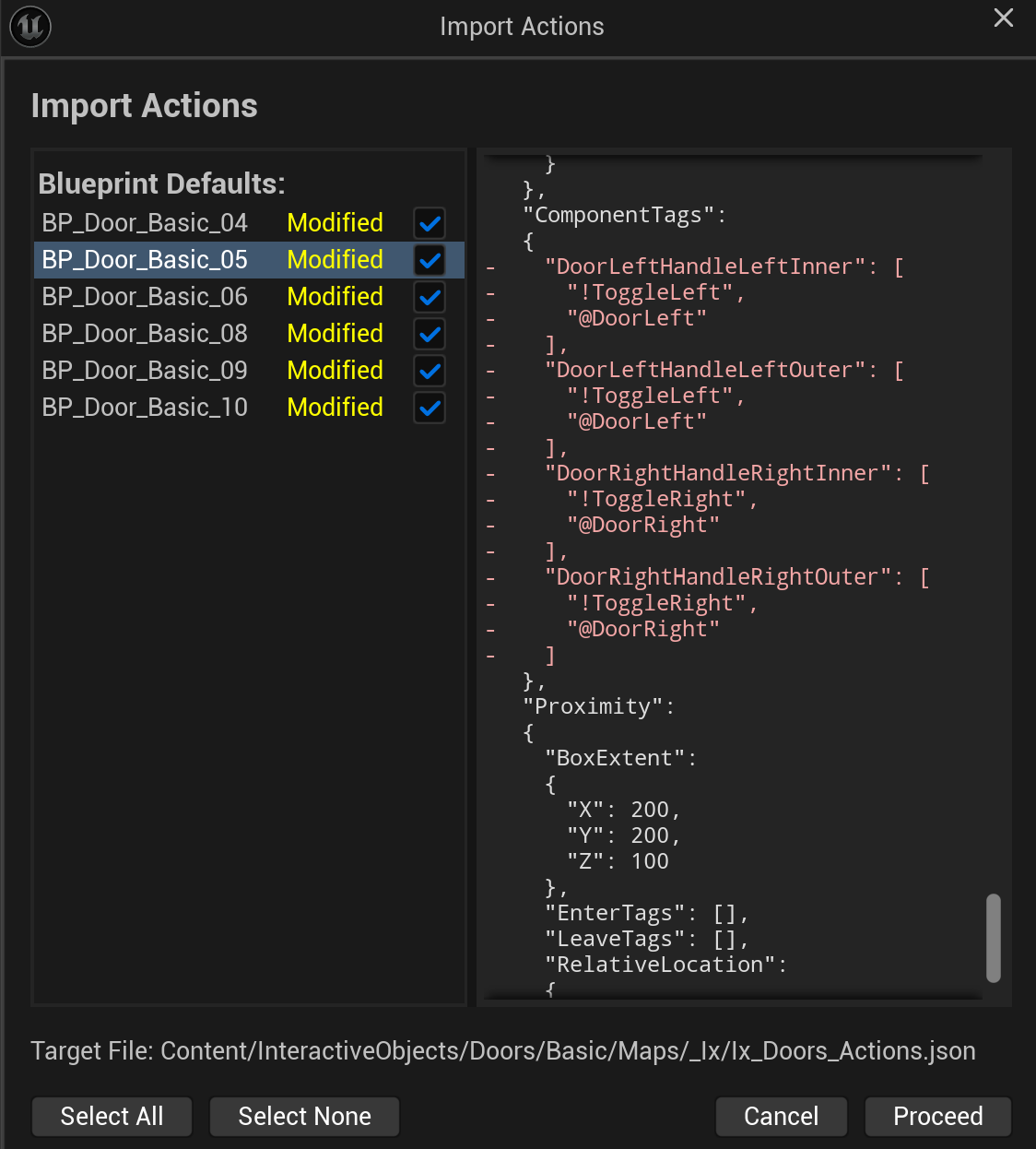Screen dimensions: 1036x1149
Task: Click the "LeaveTags": [] line
Action: click(x=646, y=939)
